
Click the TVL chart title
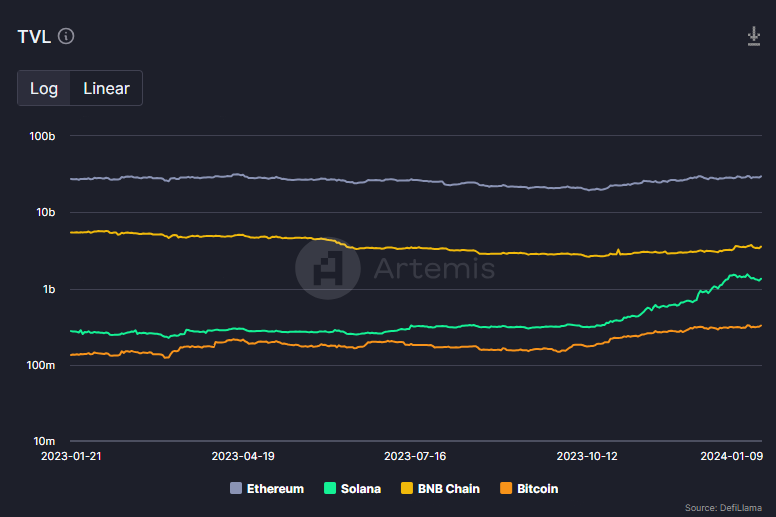coord(34,37)
